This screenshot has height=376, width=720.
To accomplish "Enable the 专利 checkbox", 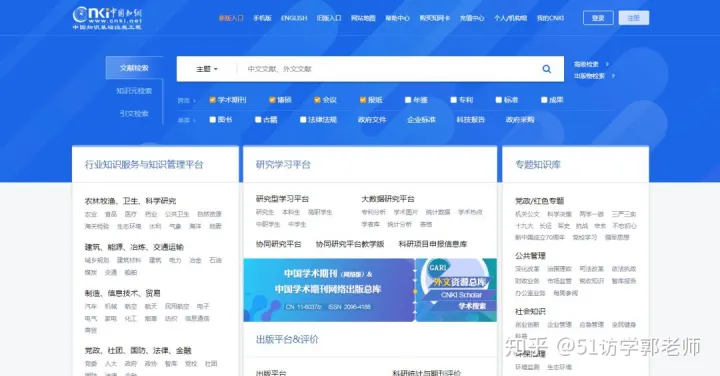I will click(453, 100).
